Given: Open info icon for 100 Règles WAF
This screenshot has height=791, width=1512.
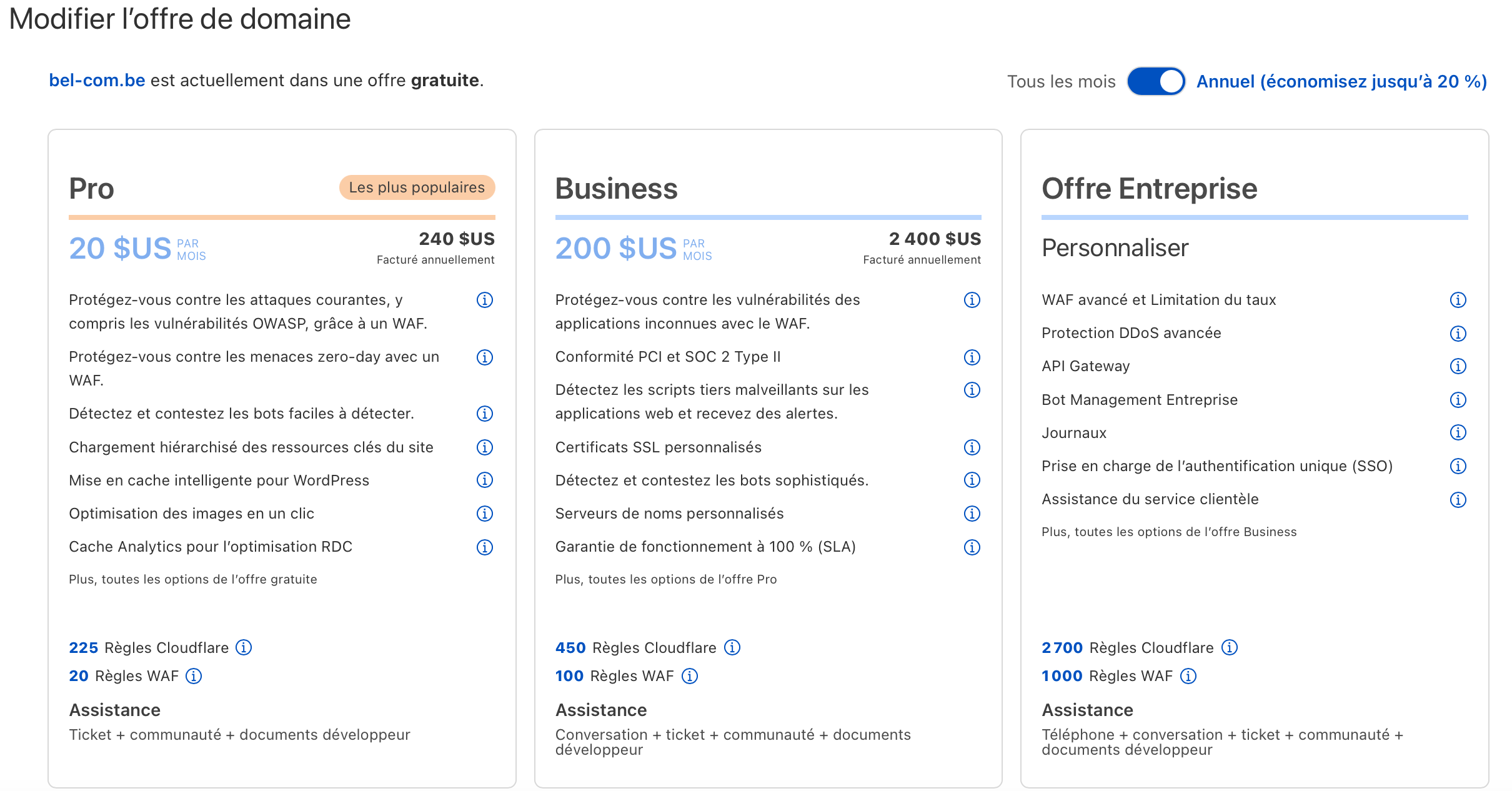Looking at the screenshot, I should tap(690, 676).
